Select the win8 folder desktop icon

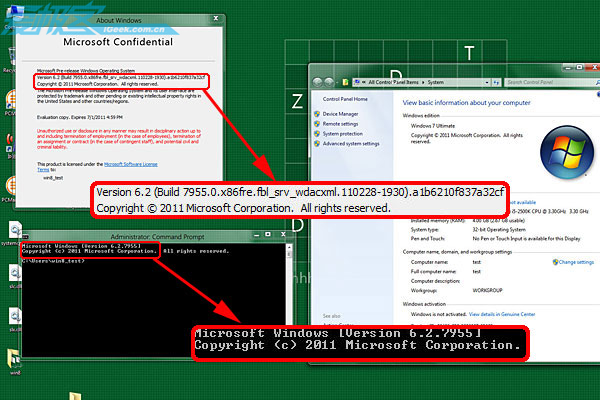point(15,361)
